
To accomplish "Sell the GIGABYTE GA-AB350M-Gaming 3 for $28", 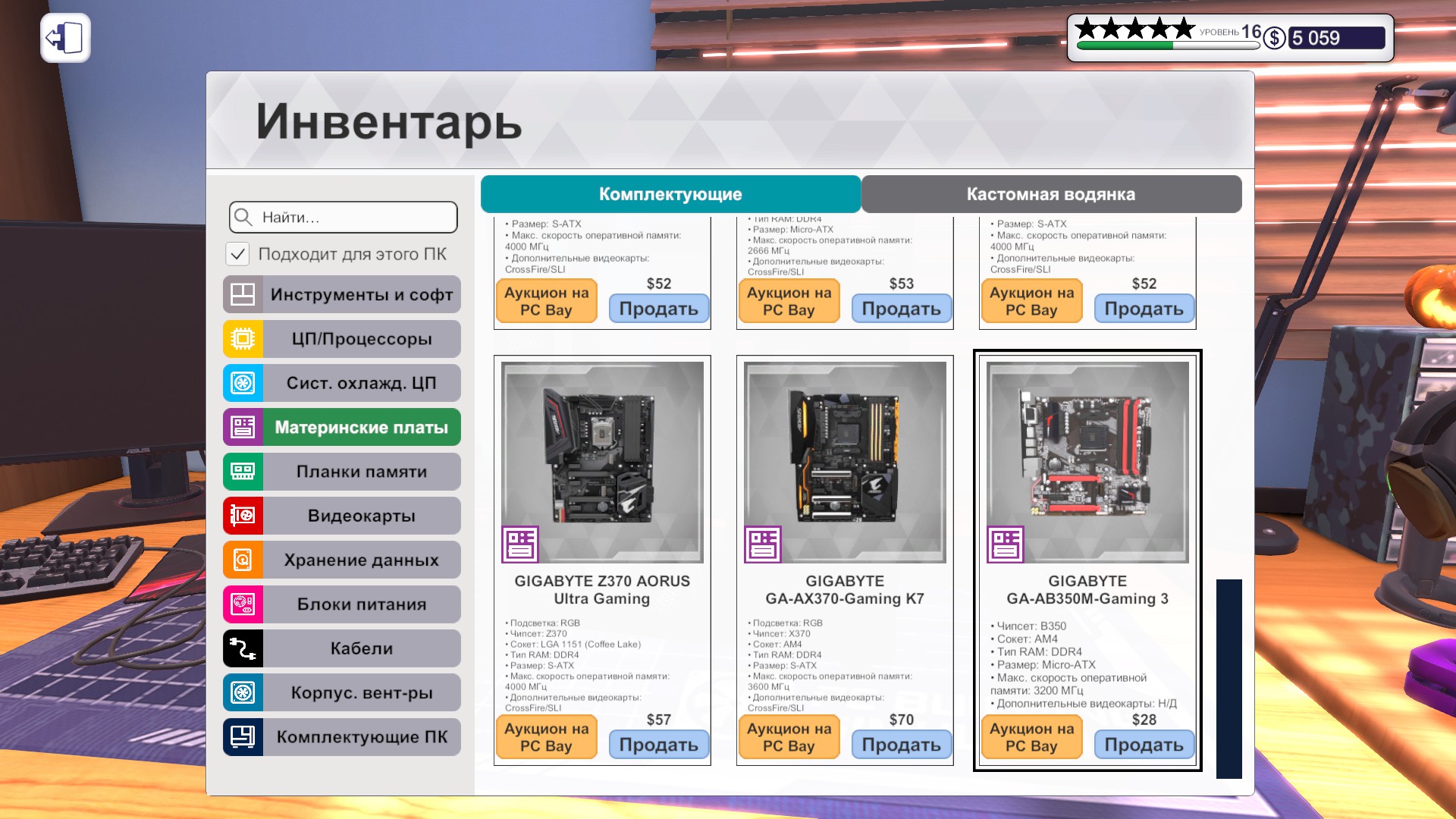I will (x=1144, y=745).
